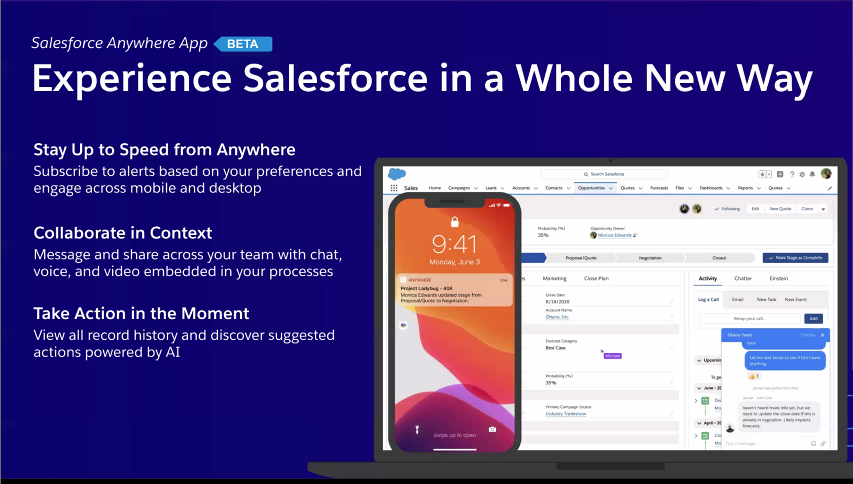Click the thumbs-up reaction in chat
Screen dimensions: 853x484
click(752, 376)
